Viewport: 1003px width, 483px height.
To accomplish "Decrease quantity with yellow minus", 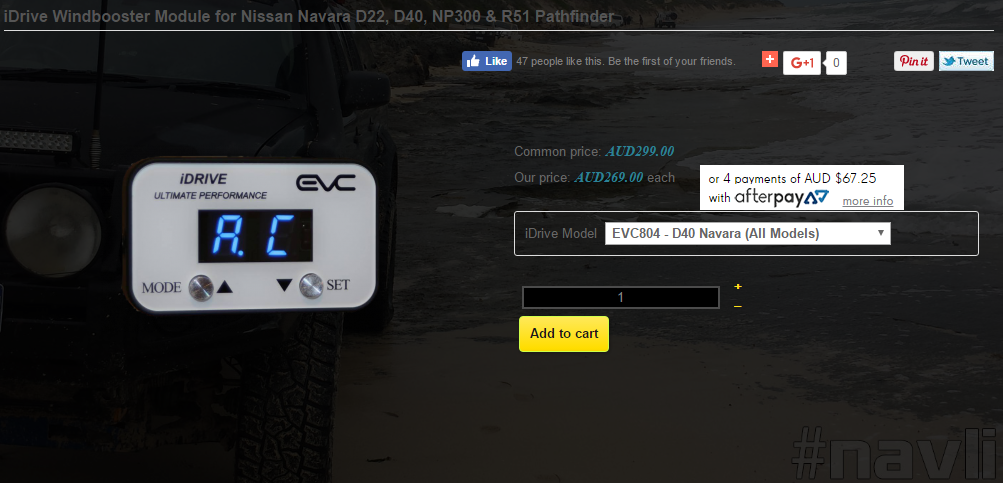I will pyautogui.click(x=738, y=307).
